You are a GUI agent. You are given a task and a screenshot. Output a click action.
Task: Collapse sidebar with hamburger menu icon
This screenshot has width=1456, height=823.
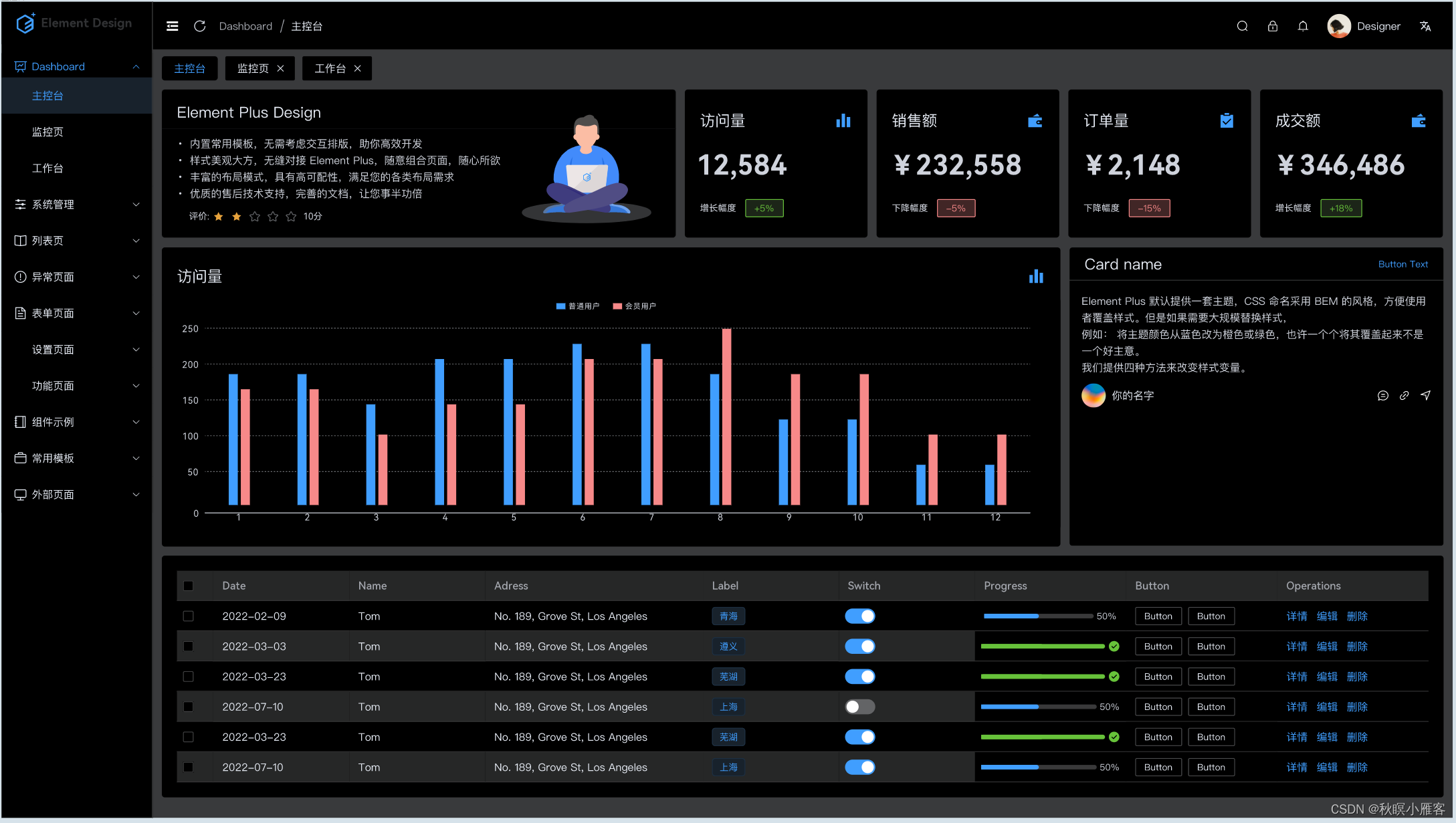172,26
